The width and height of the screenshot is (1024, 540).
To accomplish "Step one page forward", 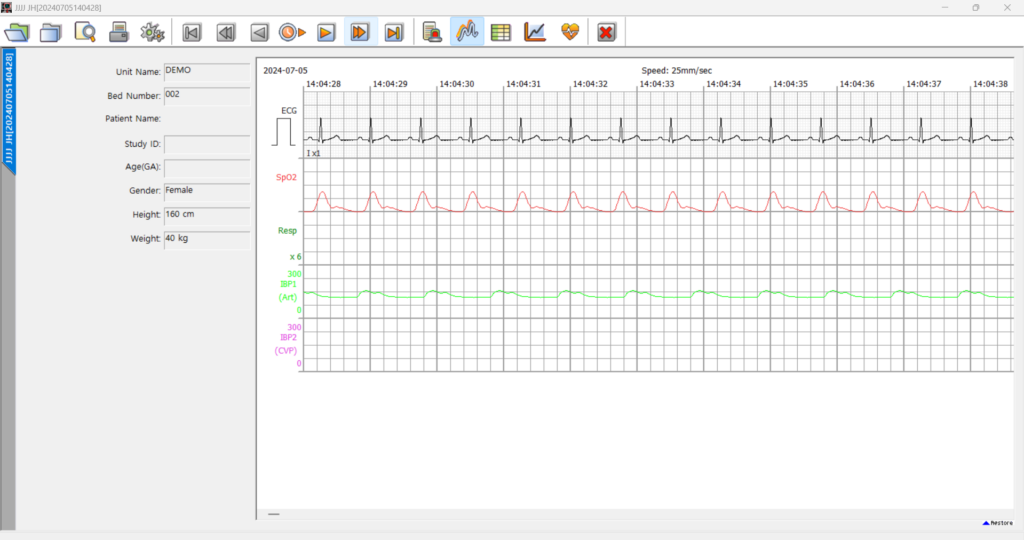I will click(326, 32).
